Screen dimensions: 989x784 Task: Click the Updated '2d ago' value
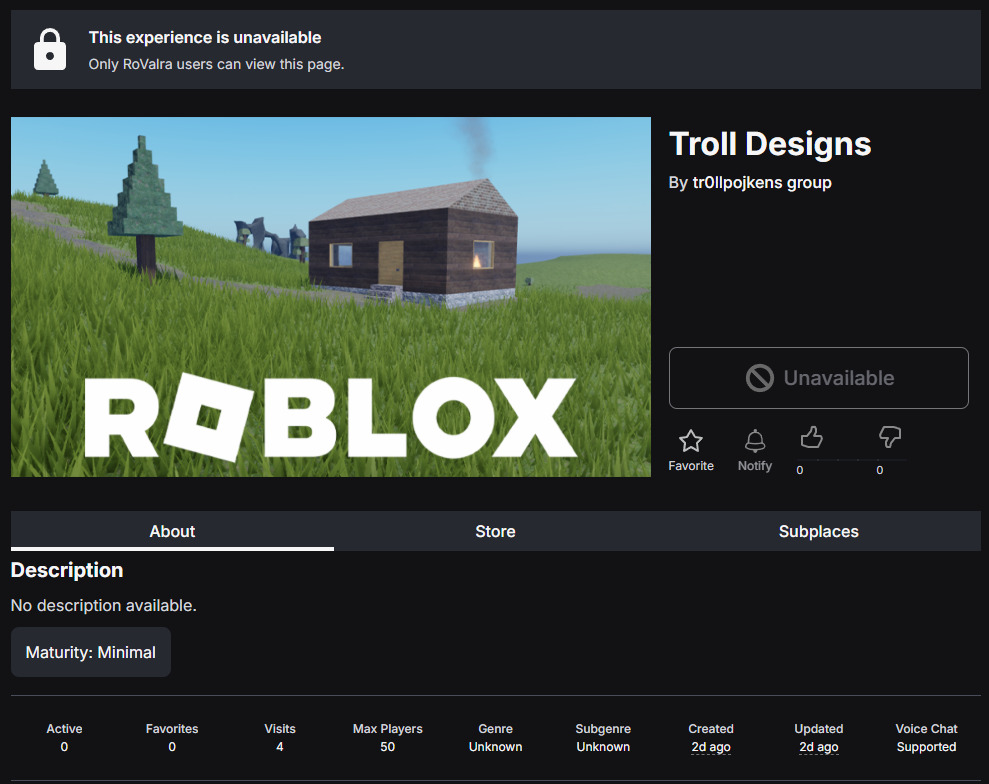(x=819, y=747)
